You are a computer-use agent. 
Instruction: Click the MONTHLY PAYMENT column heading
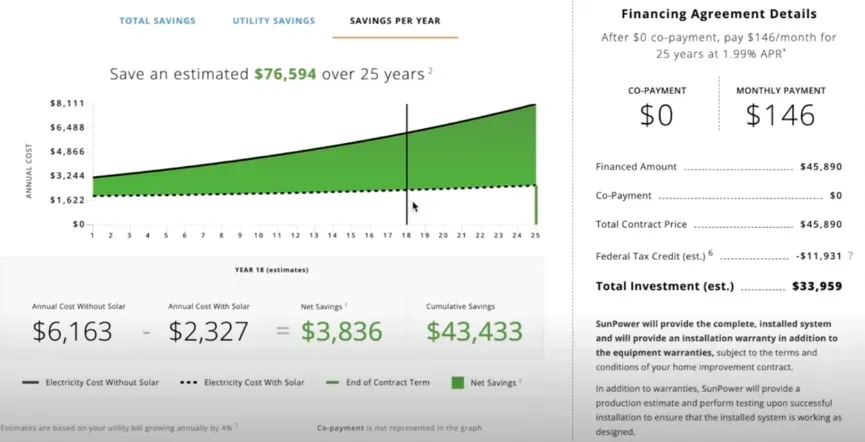[x=781, y=90]
